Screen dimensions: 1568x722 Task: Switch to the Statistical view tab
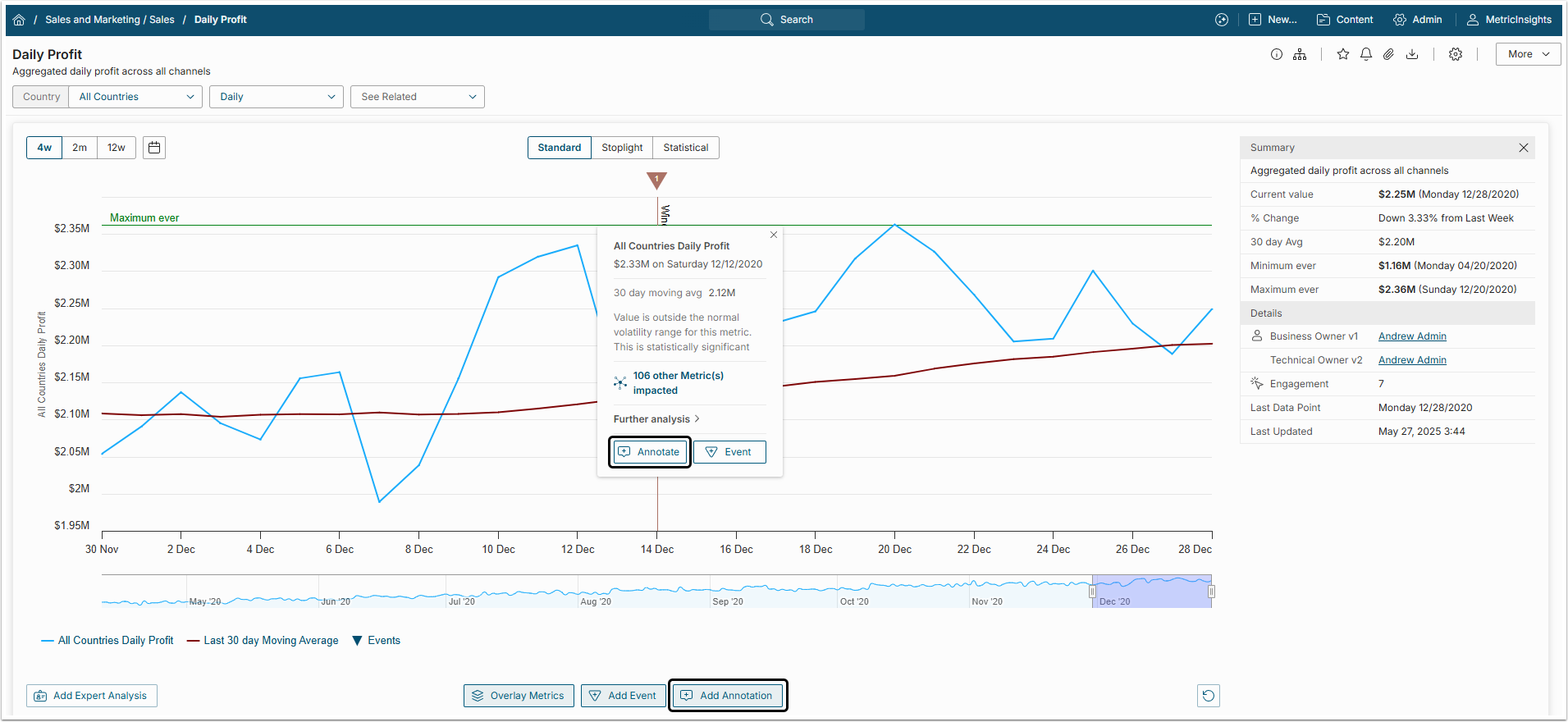[685, 148]
